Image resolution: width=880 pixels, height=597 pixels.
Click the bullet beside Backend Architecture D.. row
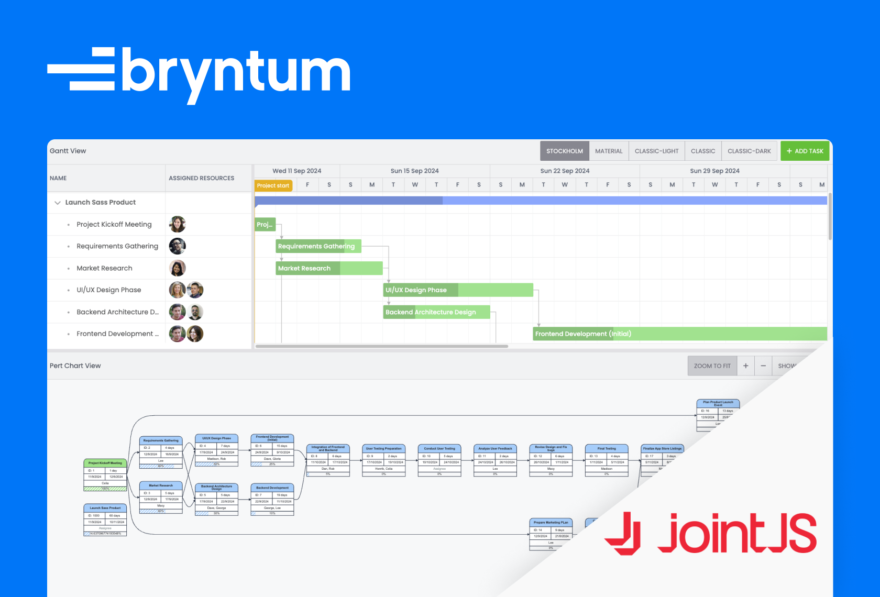tap(67, 311)
